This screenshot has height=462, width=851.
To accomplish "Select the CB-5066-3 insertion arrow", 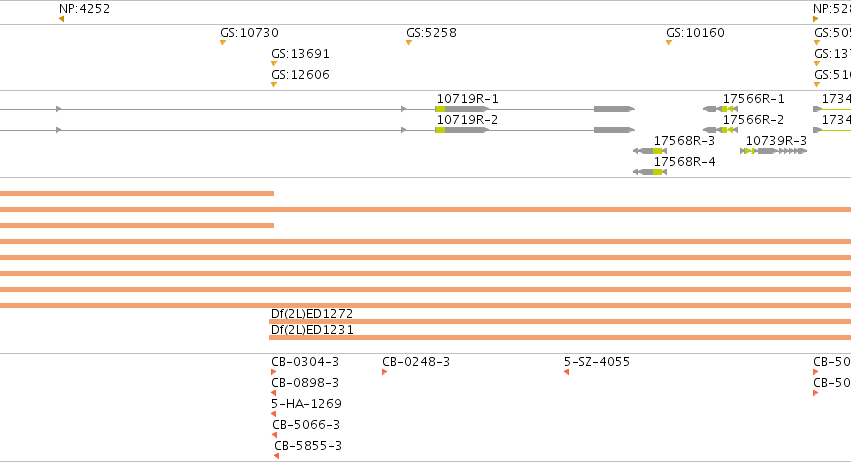I will 275,435.
